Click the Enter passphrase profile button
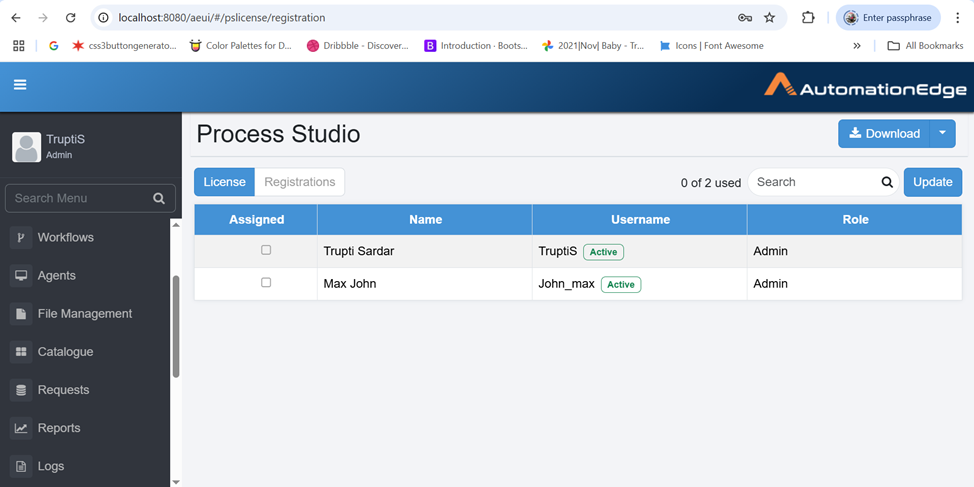 888,18
